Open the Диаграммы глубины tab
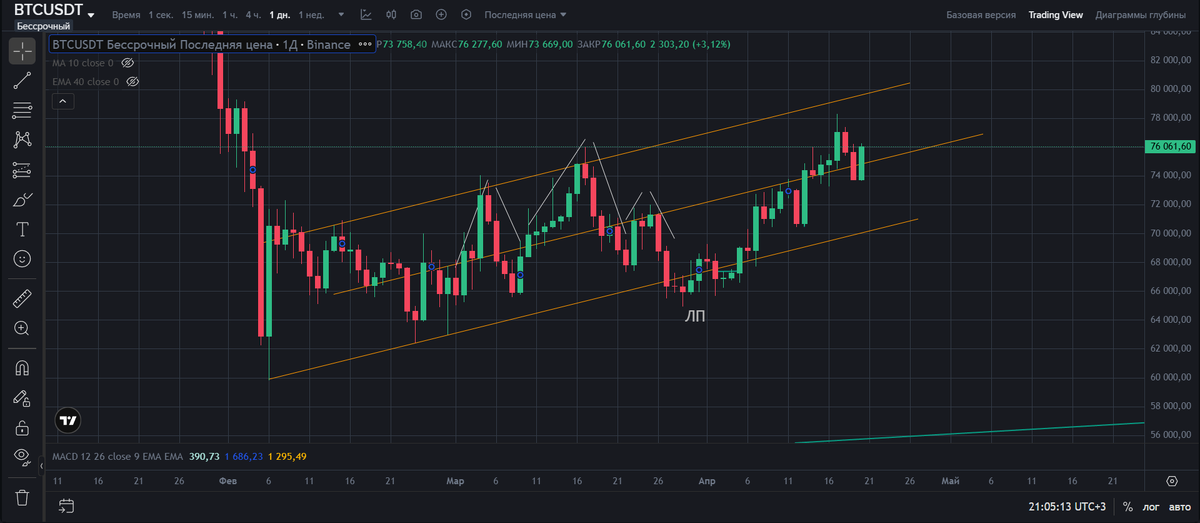 click(x=1140, y=16)
